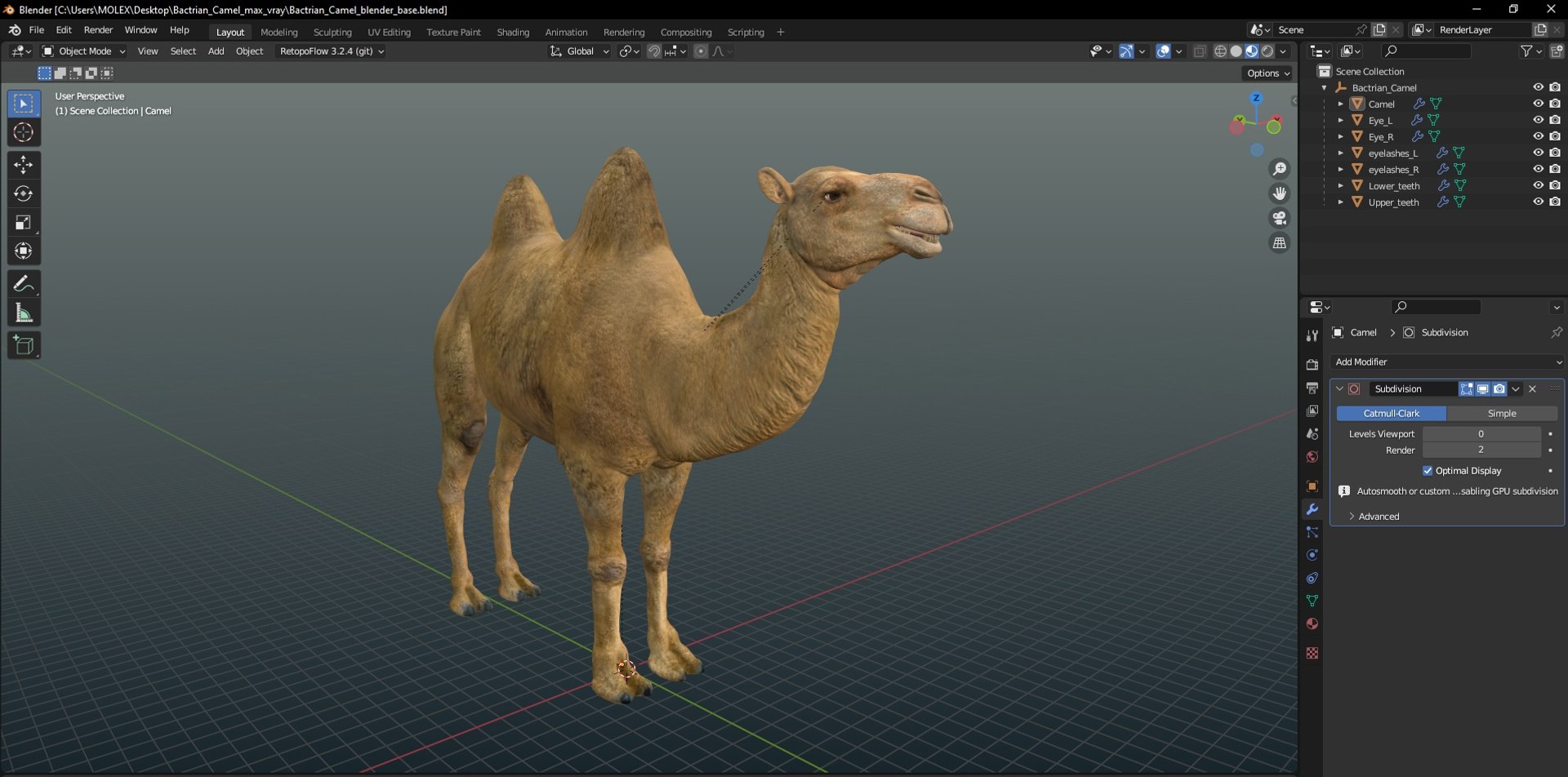Toggle Subdivision modifier render display
1568x777 pixels.
pos(1499,388)
